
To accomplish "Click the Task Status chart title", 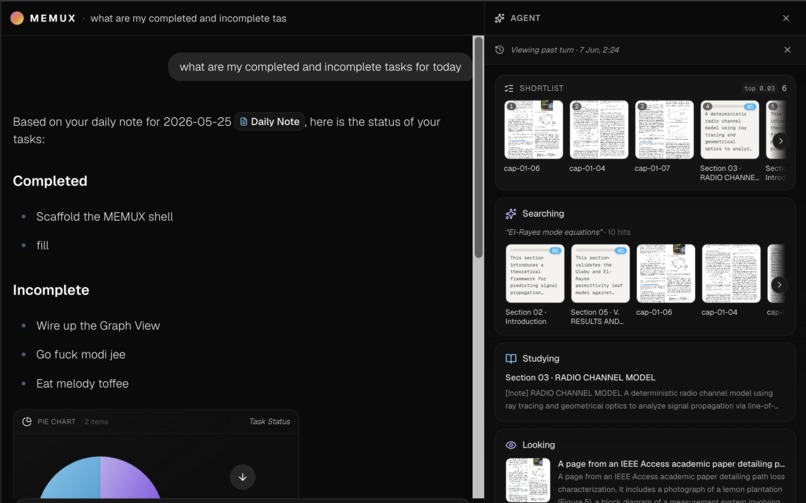I will coord(269,421).
